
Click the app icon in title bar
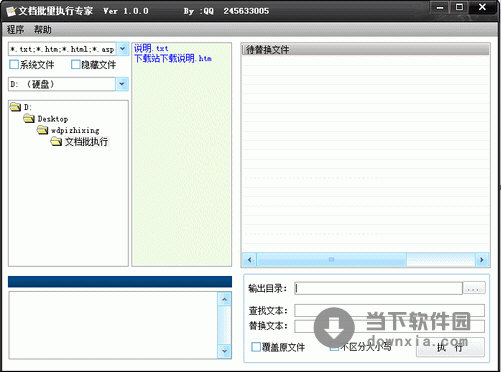coord(10,11)
